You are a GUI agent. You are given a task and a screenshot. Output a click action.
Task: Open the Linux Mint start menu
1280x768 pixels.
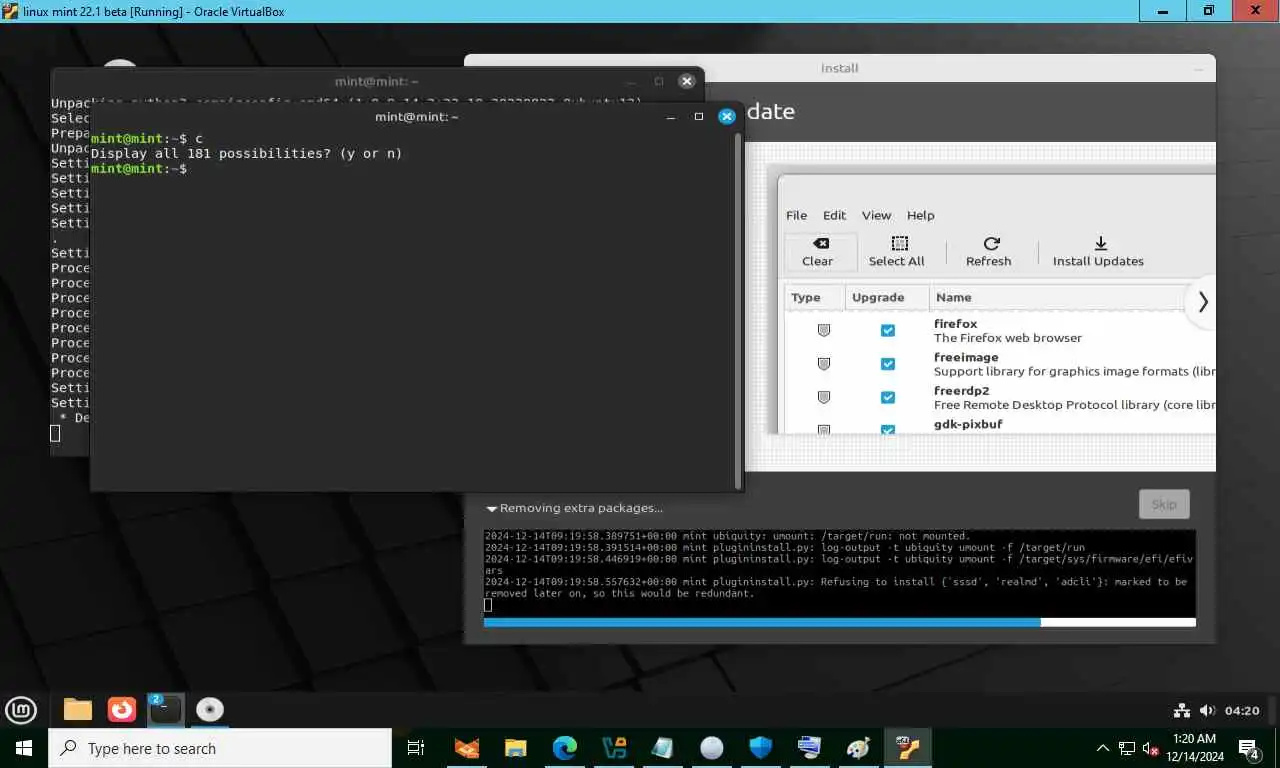[x=21, y=710]
